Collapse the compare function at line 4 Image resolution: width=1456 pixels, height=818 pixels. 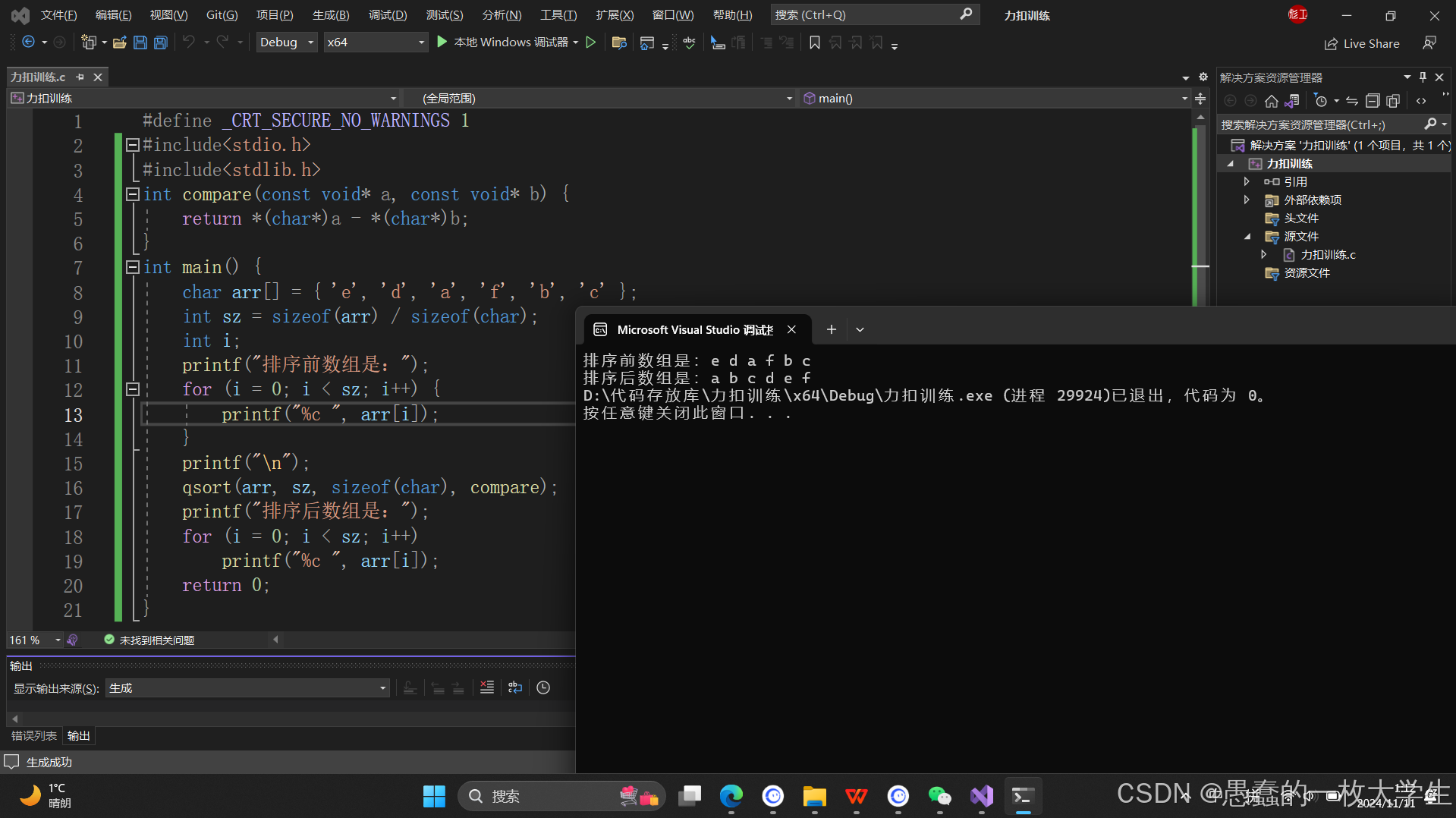(x=132, y=194)
